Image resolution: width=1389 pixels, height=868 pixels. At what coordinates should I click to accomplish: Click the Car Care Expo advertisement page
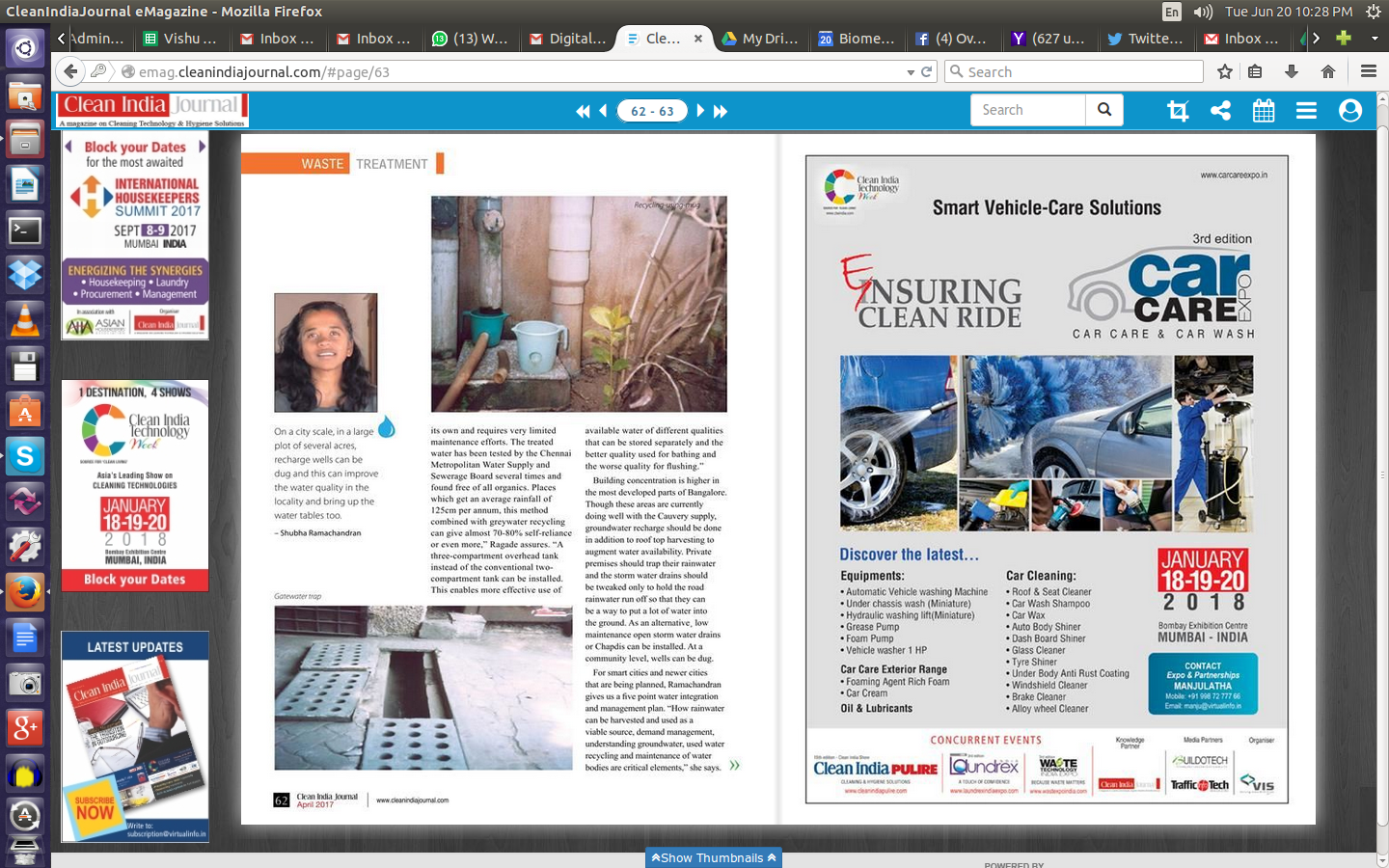tap(1047, 479)
